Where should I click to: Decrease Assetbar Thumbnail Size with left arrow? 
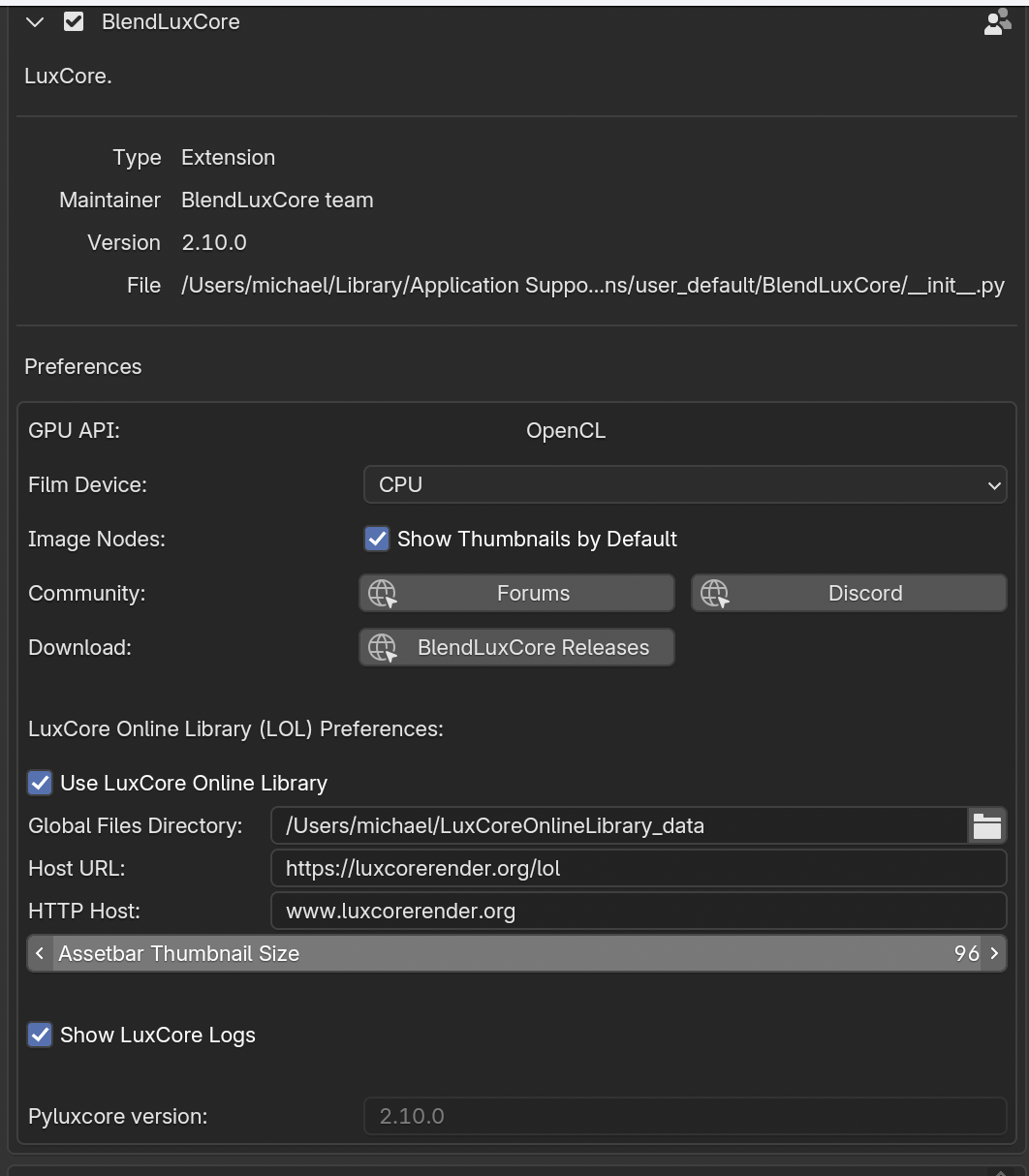(x=40, y=954)
